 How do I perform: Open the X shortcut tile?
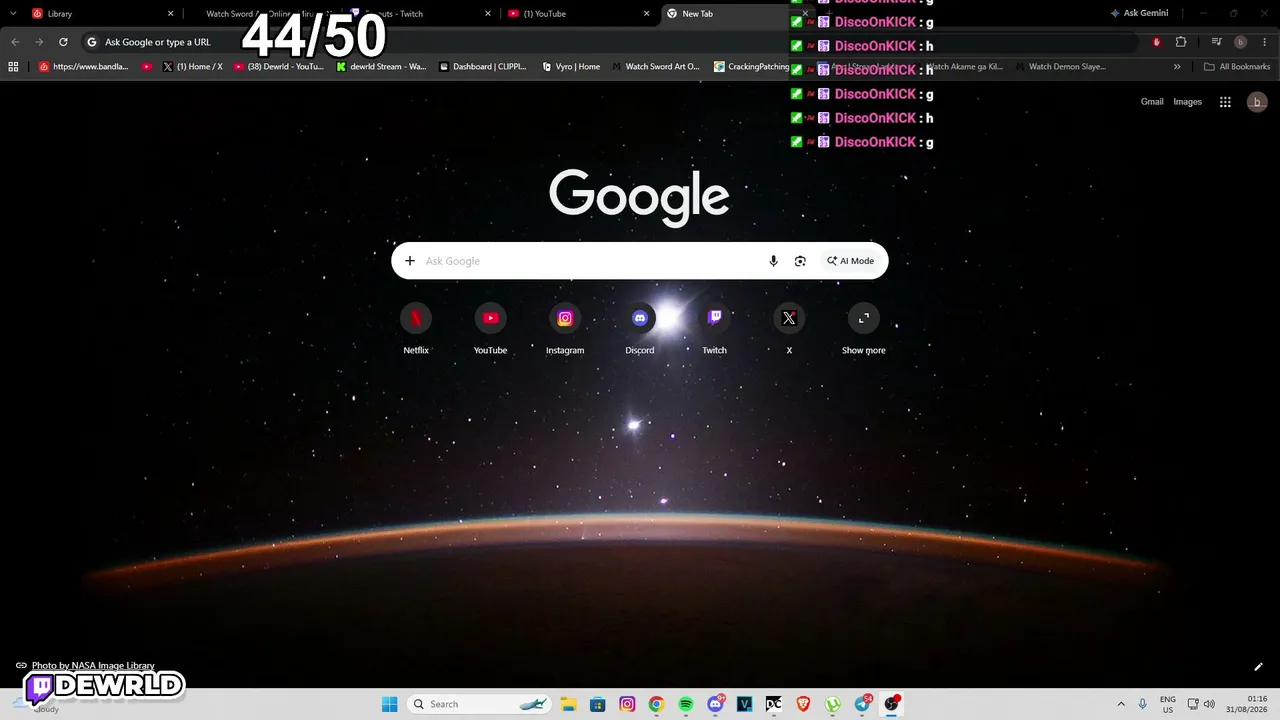pos(789,329)
